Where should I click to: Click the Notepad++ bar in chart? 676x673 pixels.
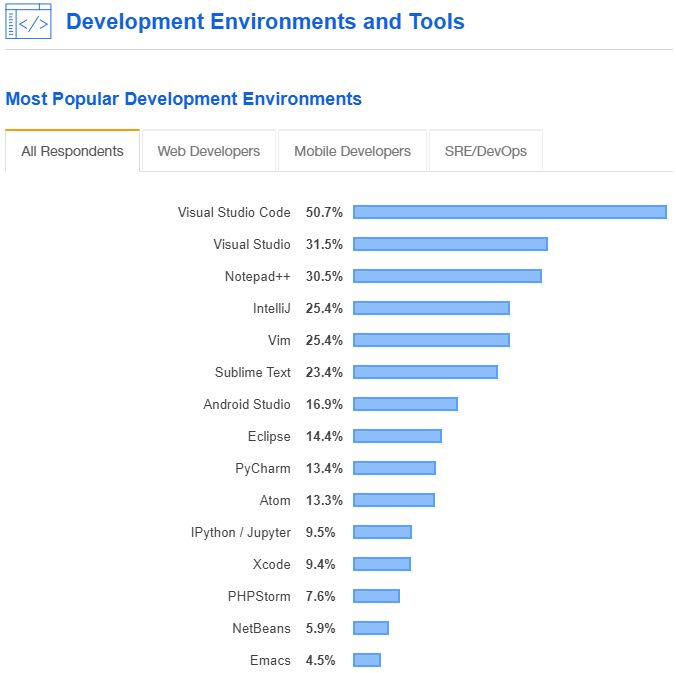point(447,276)
